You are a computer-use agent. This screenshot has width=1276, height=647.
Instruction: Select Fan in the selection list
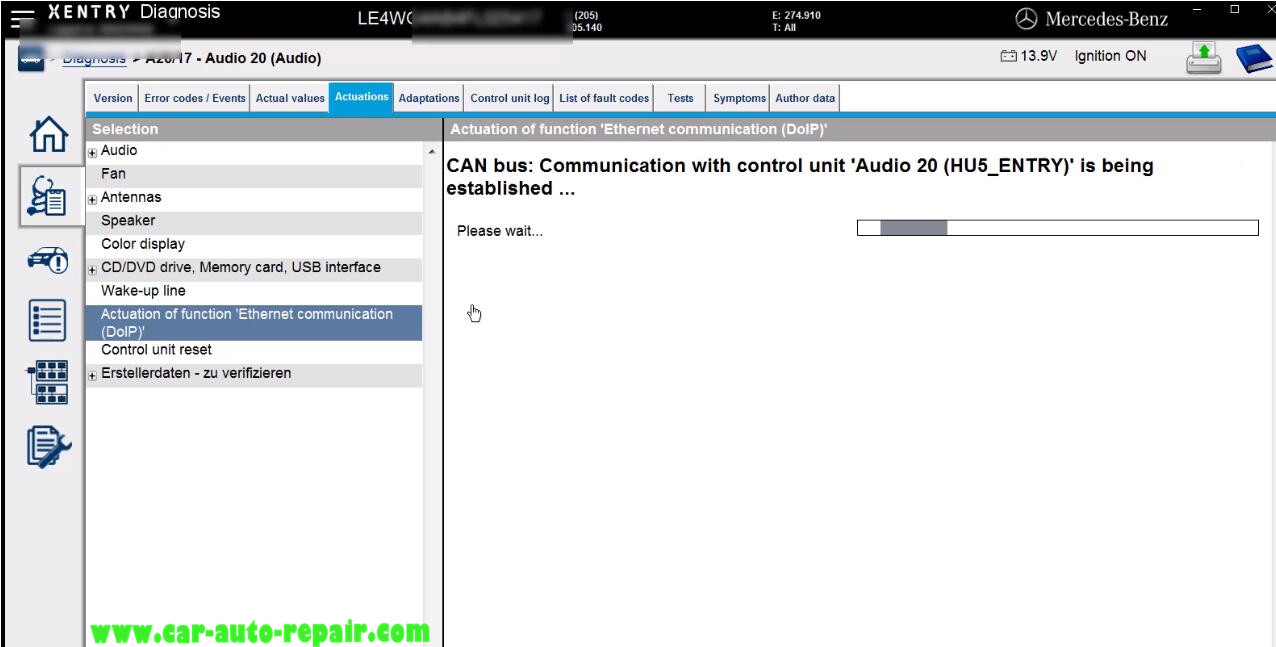pos(254,174)
